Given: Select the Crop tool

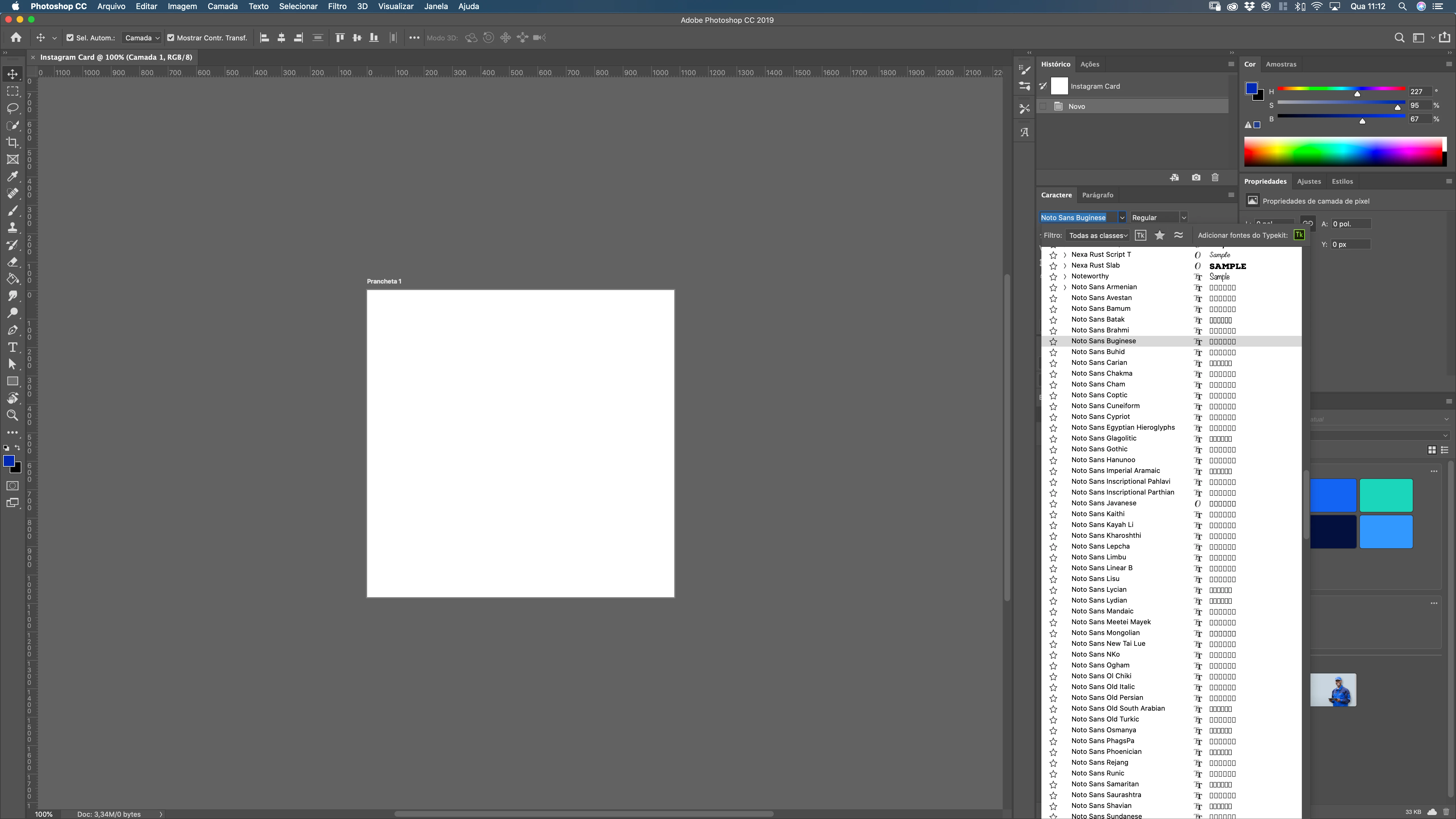Looking at the screenshot, I should 13,142.
